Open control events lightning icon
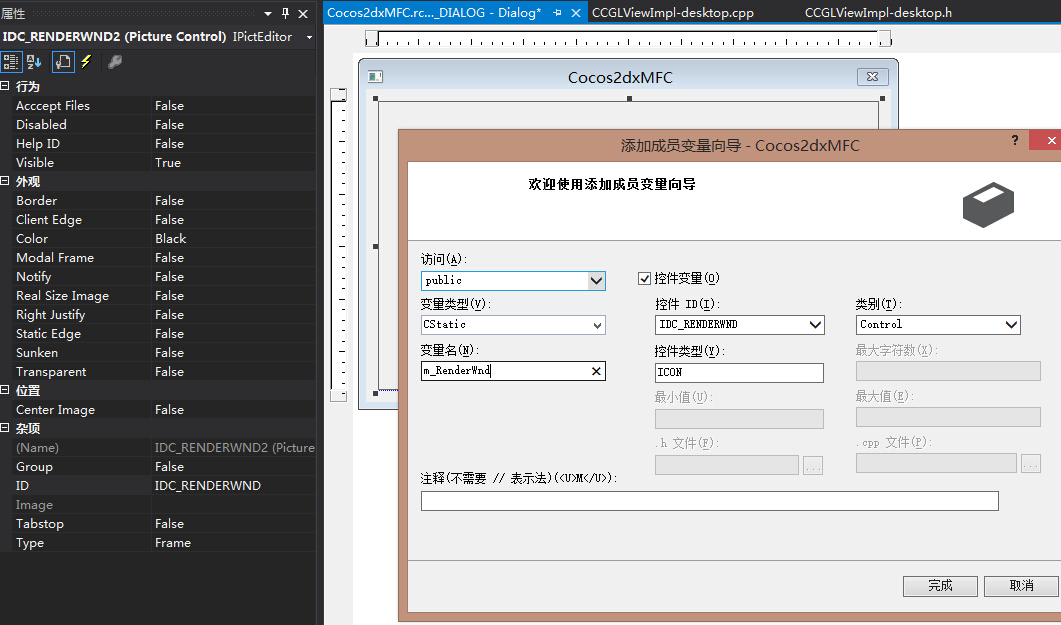 (87, 62)
